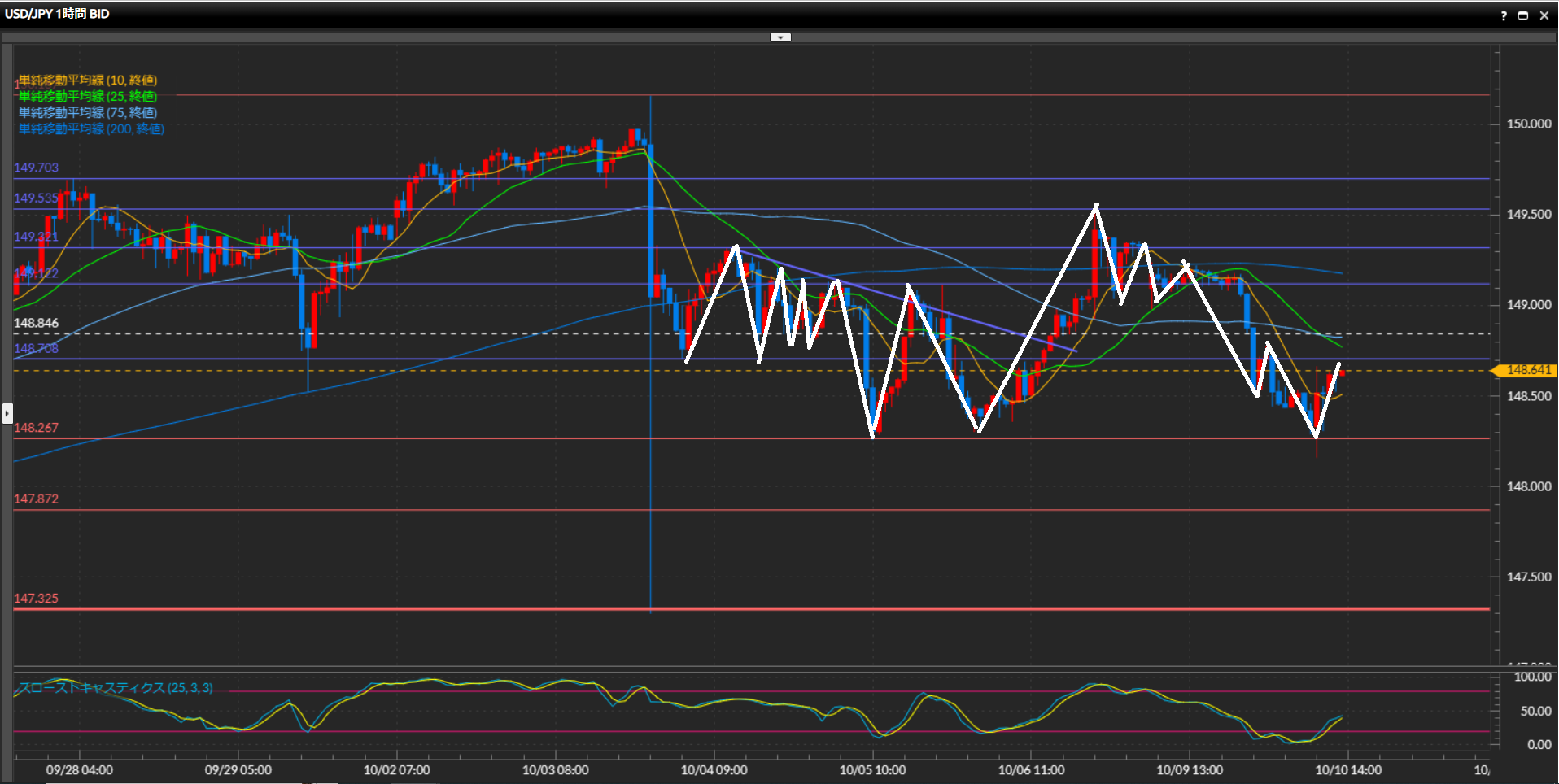Select the 単純移動平均線 (25, 終値) indicator label

click(88, 97)
